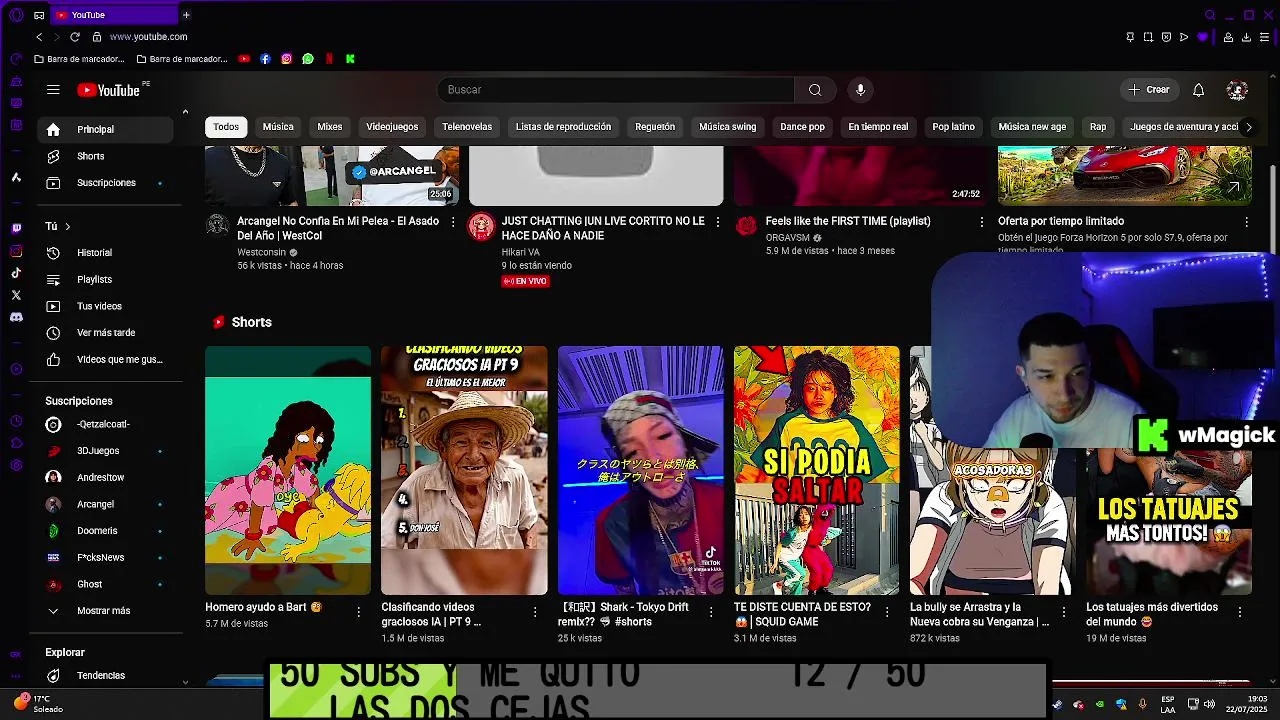Open options menu for JUST CHATTING live

tap(717, 222)
